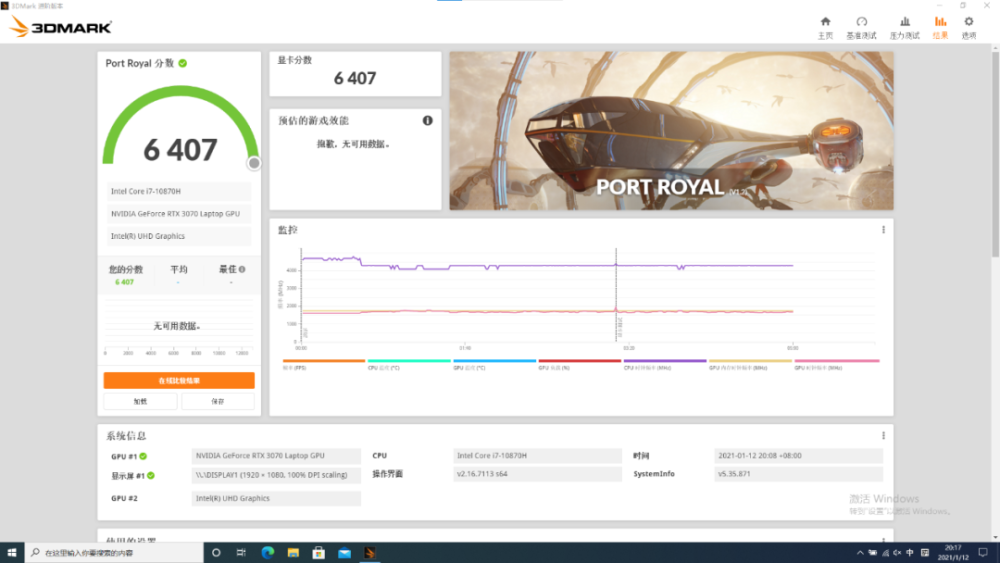Open the monitoring panel three-dot menu
The height and width of the screenshot is (563, 1000).
883,230
